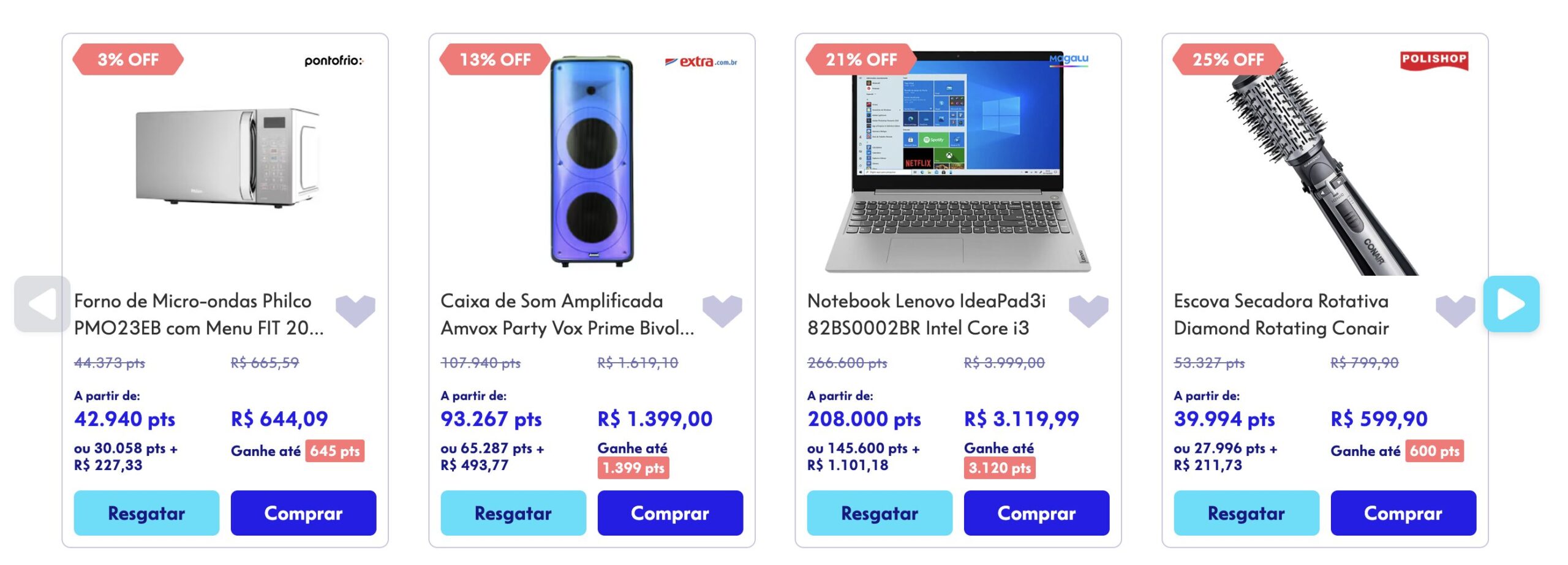Open Escova Secadora Rotativa product title
The image size is (1568, 565).
click(1281, 314)
